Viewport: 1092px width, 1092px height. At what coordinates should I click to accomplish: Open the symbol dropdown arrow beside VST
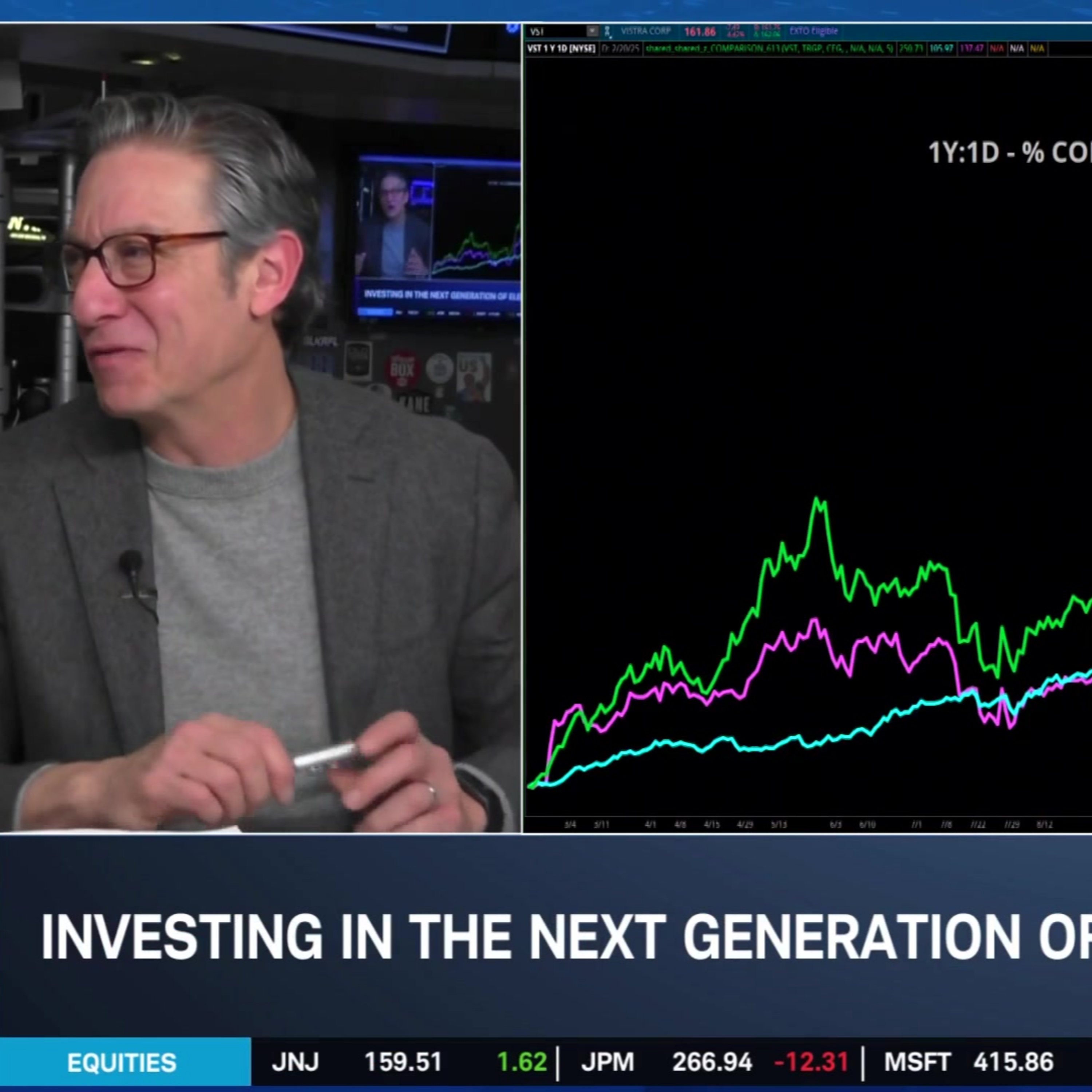592,32
